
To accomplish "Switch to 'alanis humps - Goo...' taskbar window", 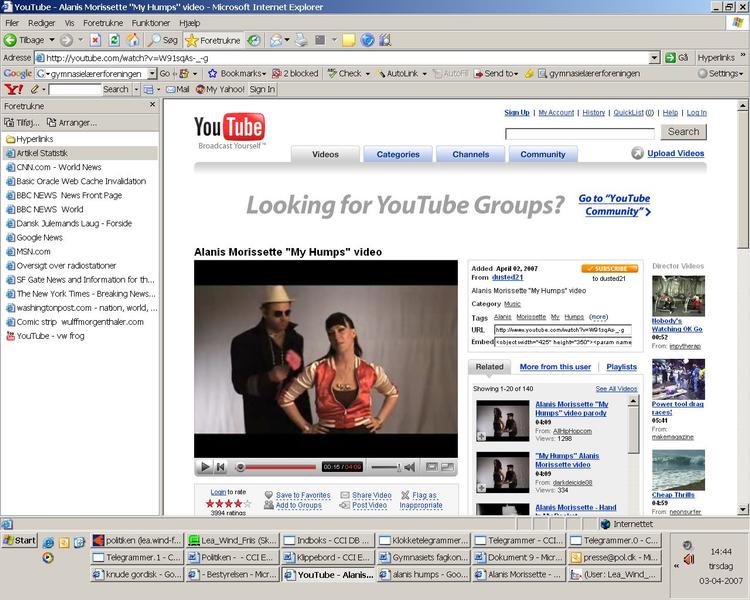I will (423, 574).
